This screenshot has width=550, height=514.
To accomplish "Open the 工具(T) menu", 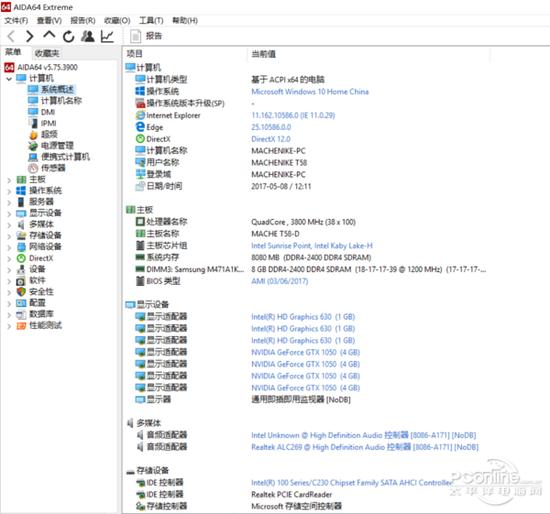I will [151, 20].
